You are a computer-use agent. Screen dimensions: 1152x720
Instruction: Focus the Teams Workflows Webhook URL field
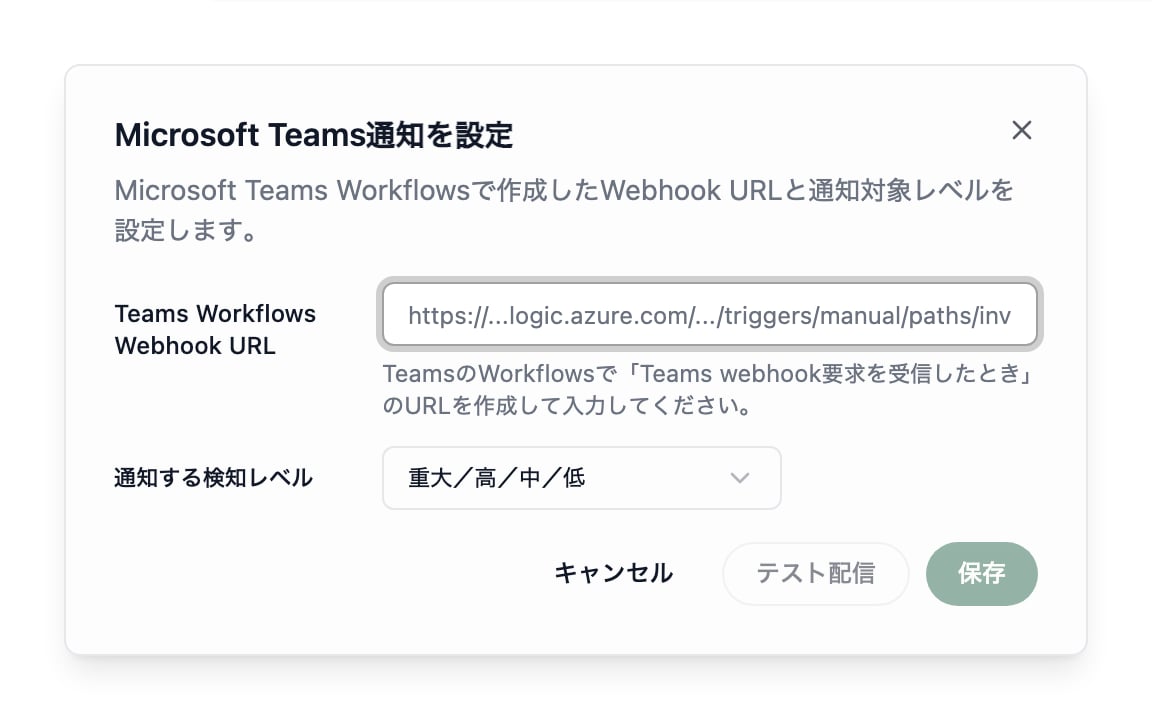click(x=710, y=314)
